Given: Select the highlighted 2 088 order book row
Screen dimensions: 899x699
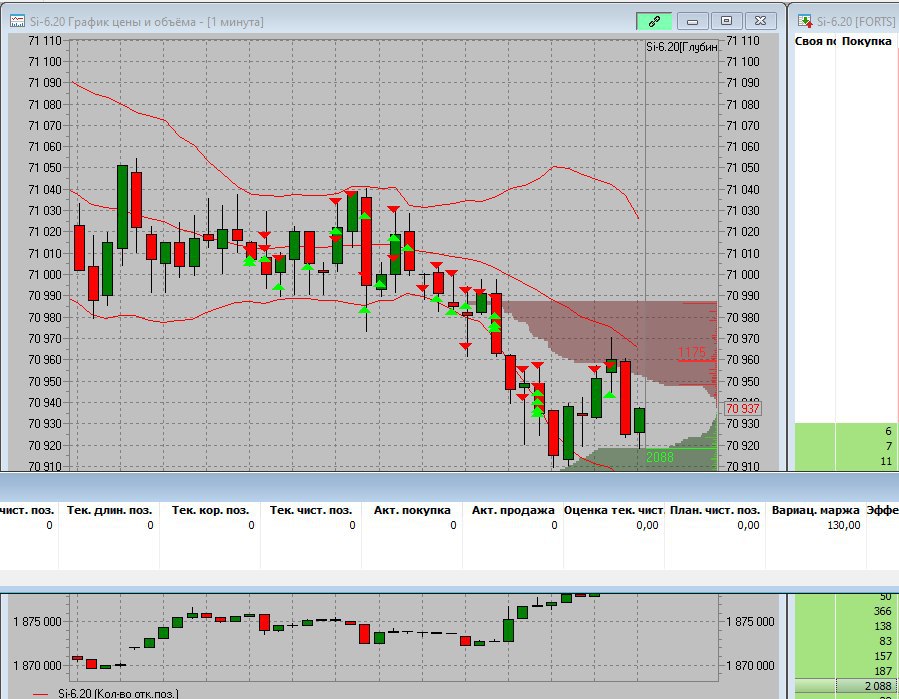Looking at the screenshot, I should click(844, 686).
